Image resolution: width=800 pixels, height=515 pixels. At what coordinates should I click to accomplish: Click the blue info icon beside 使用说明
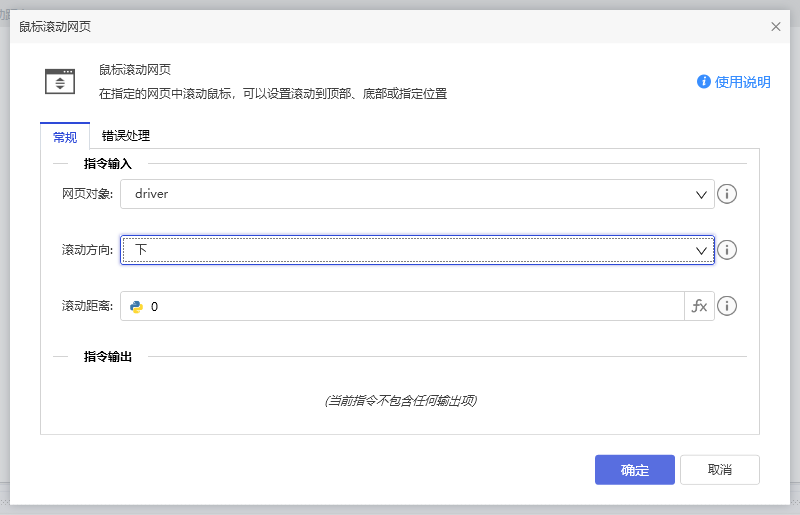pos(704,82)
